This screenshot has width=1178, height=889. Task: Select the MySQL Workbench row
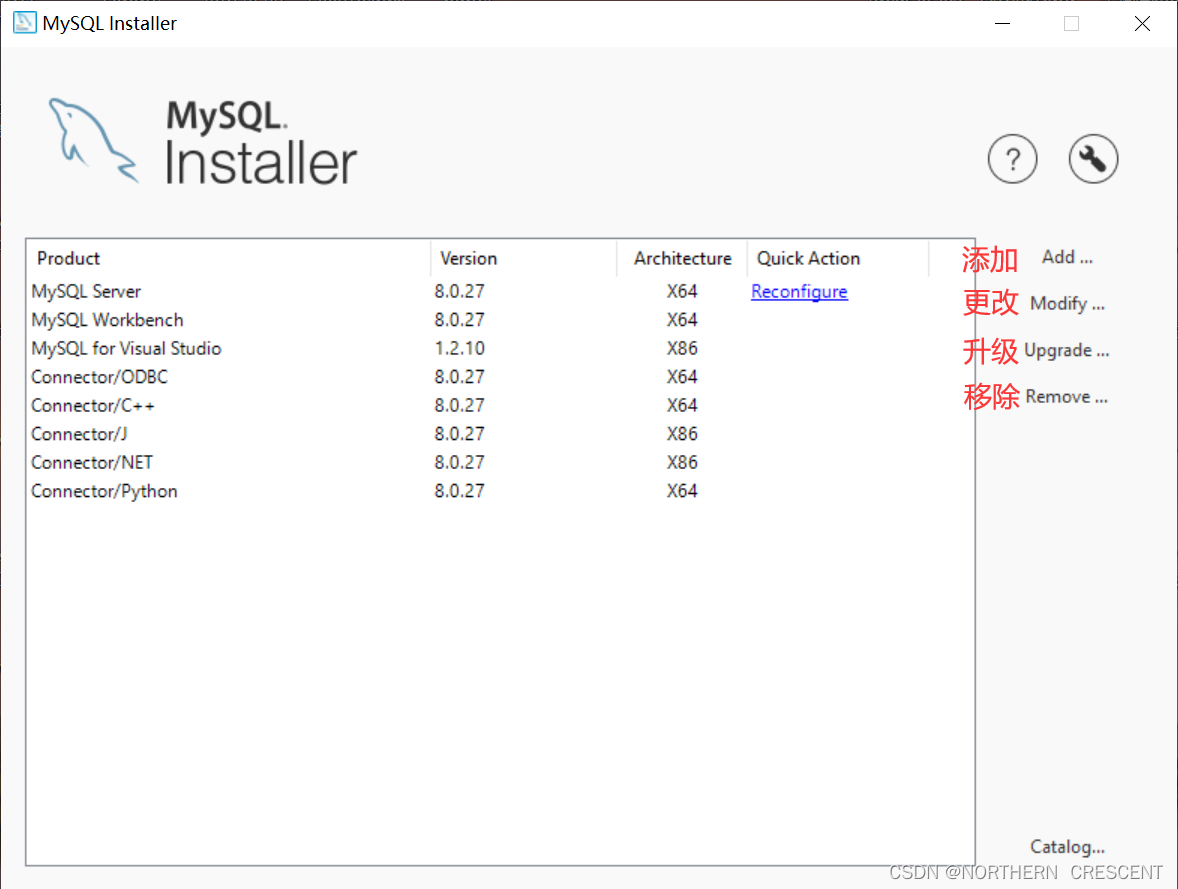point(500,320)
